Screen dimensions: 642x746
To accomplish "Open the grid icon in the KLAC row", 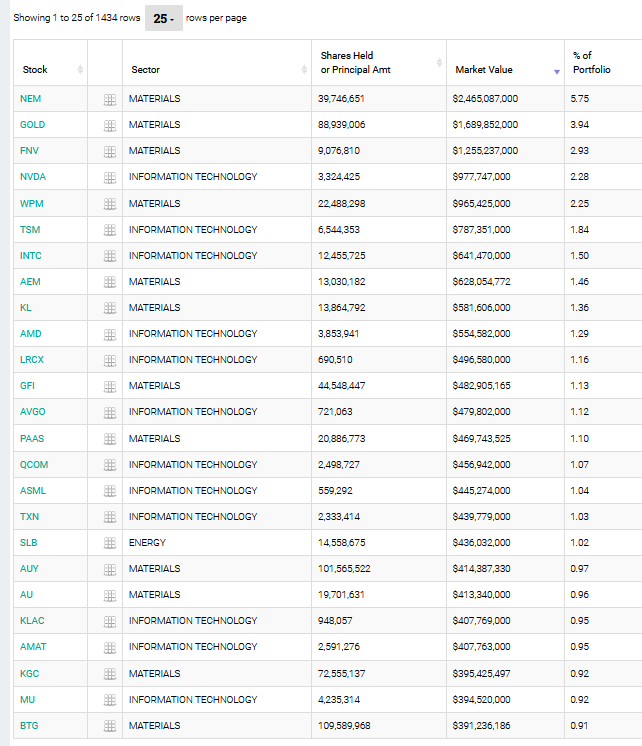I will click(x=110, y=622).
